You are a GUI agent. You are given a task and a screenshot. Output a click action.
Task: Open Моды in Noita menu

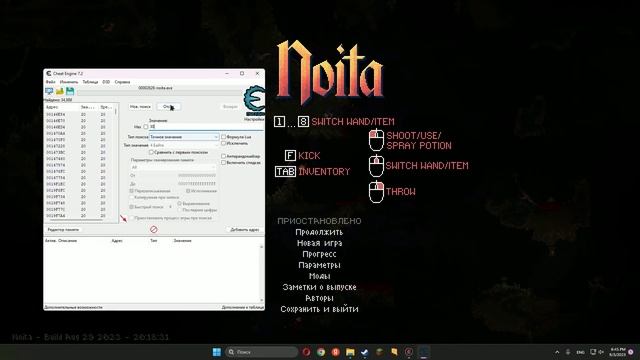[x=319, y=276]
